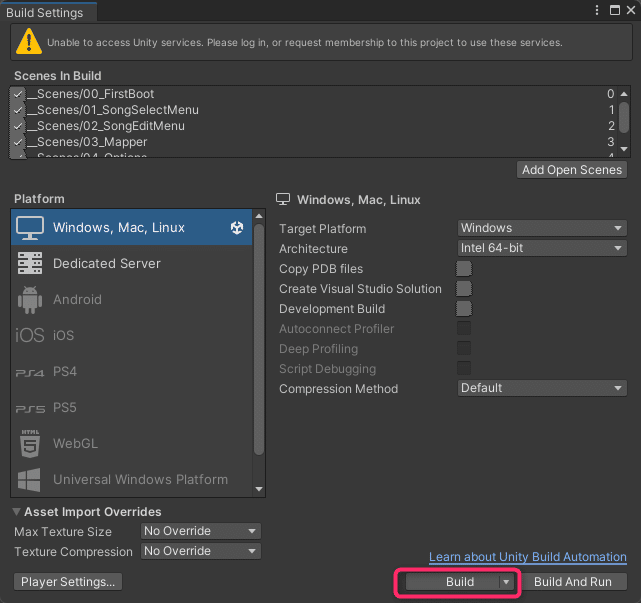Click the scenes list scroll down arrow

(624, 149)
